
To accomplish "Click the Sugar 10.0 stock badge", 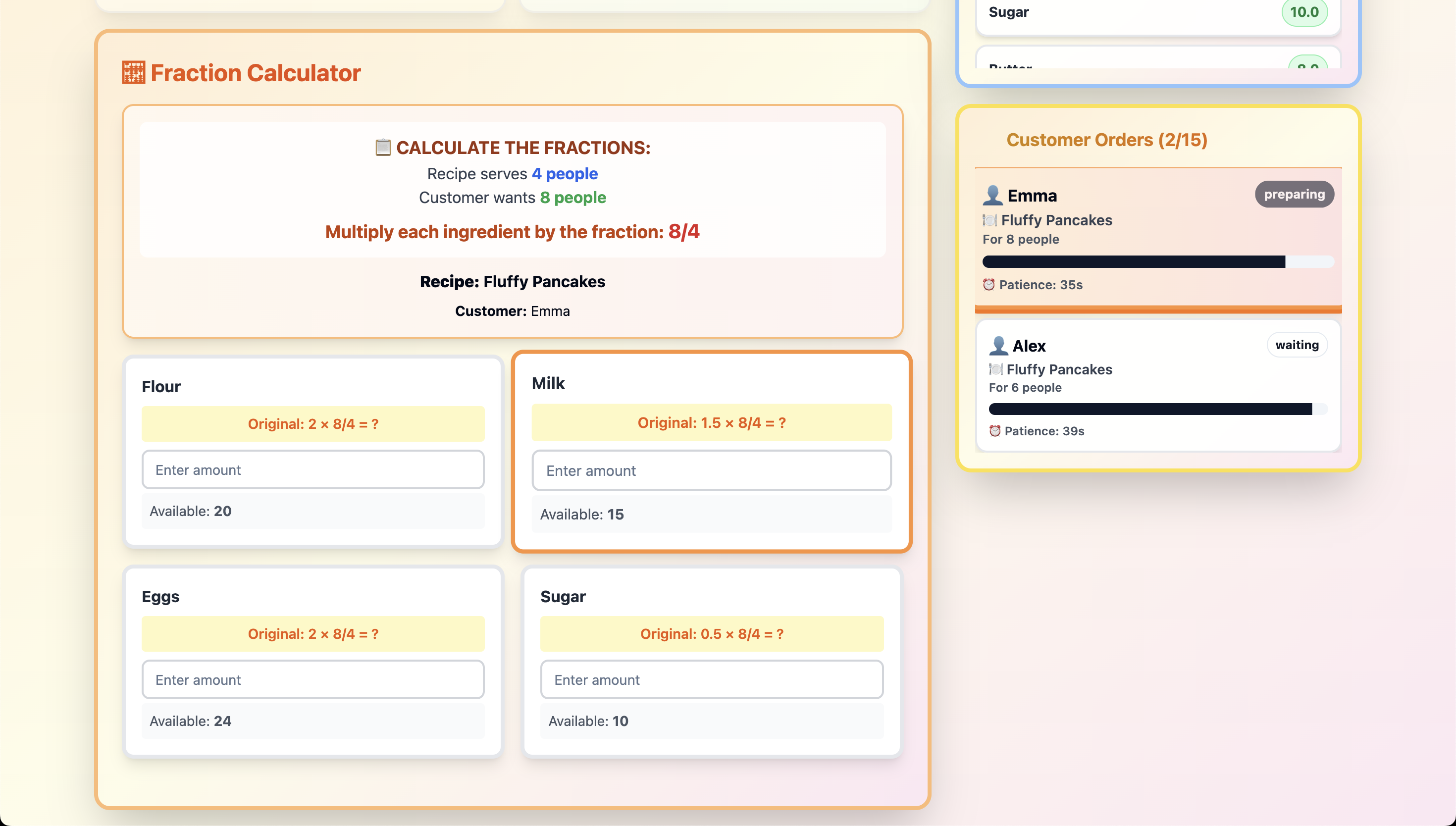I will pyautogui.click(x=1304, y=12).
